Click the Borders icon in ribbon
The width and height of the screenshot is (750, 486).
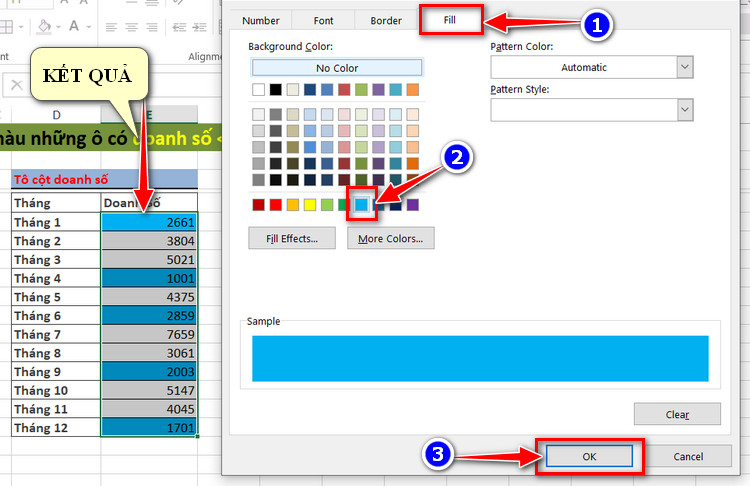coord(7,27)
